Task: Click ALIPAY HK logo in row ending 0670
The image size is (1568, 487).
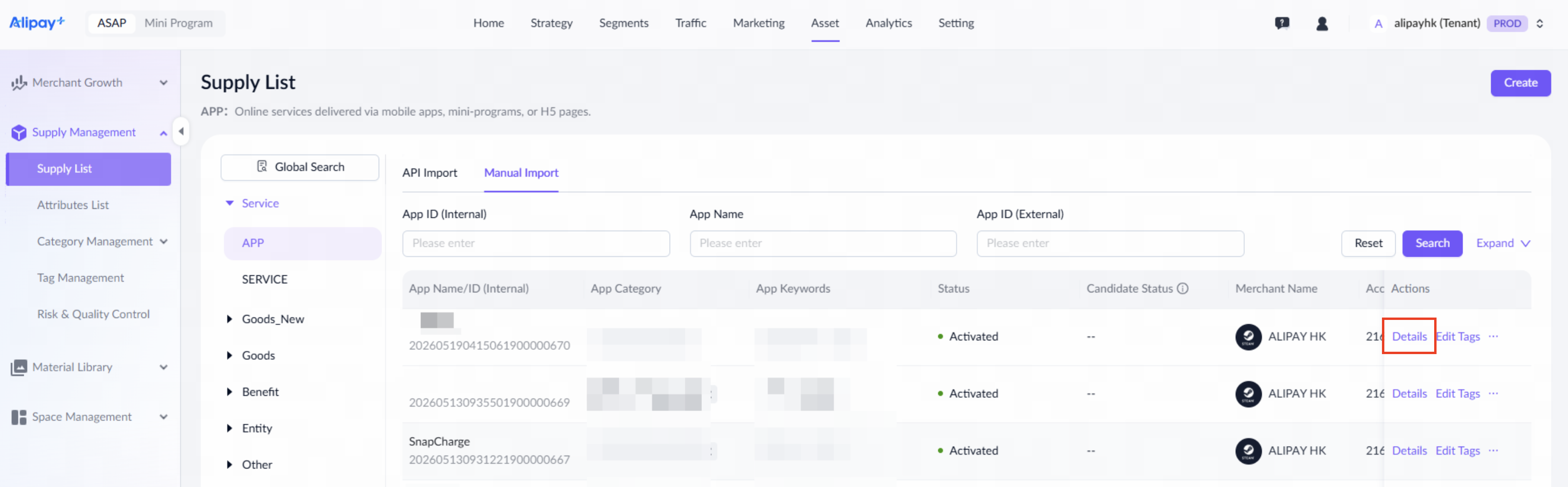Action: pos(1248,337)
